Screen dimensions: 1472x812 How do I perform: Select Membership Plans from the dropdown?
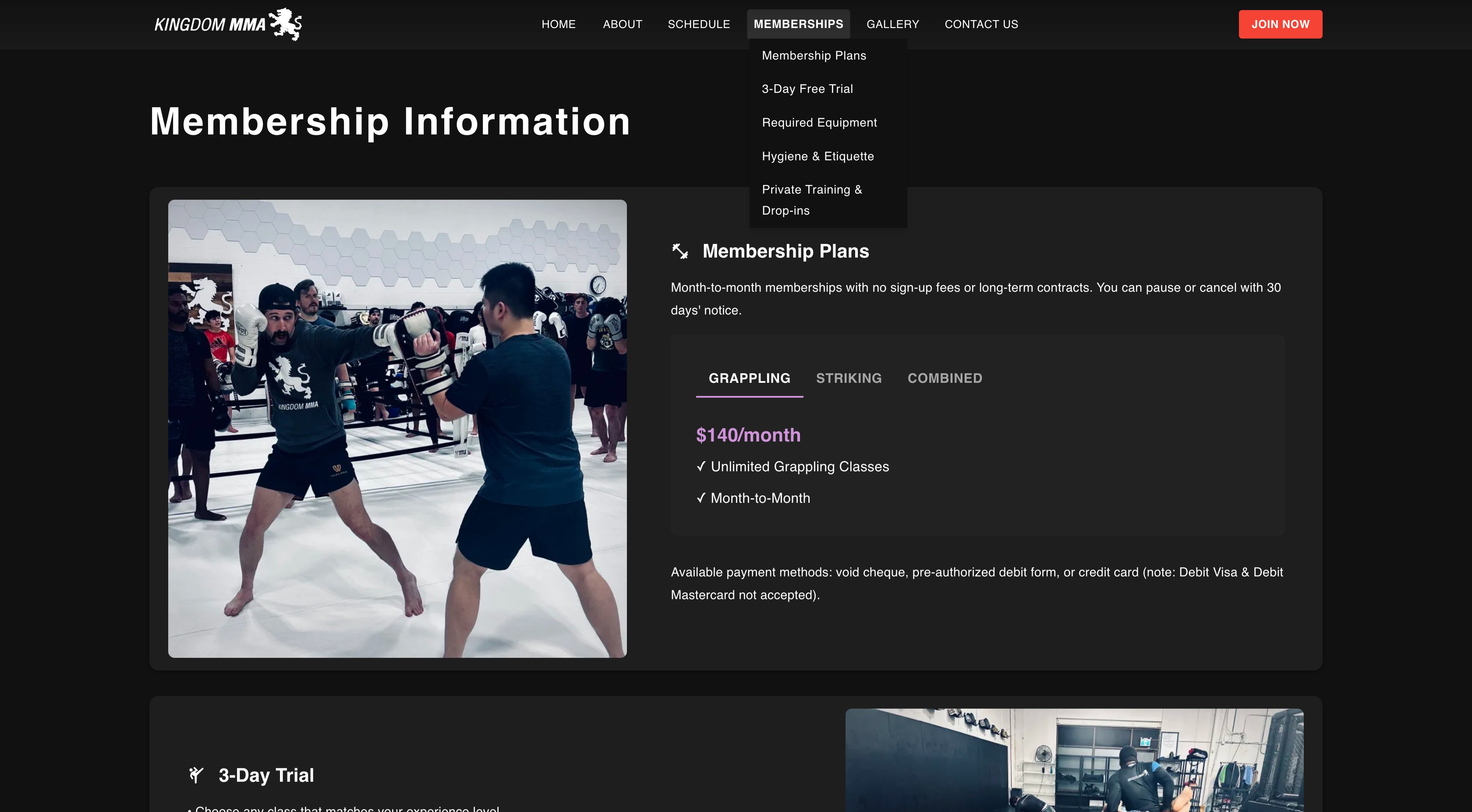click(814, 56)
